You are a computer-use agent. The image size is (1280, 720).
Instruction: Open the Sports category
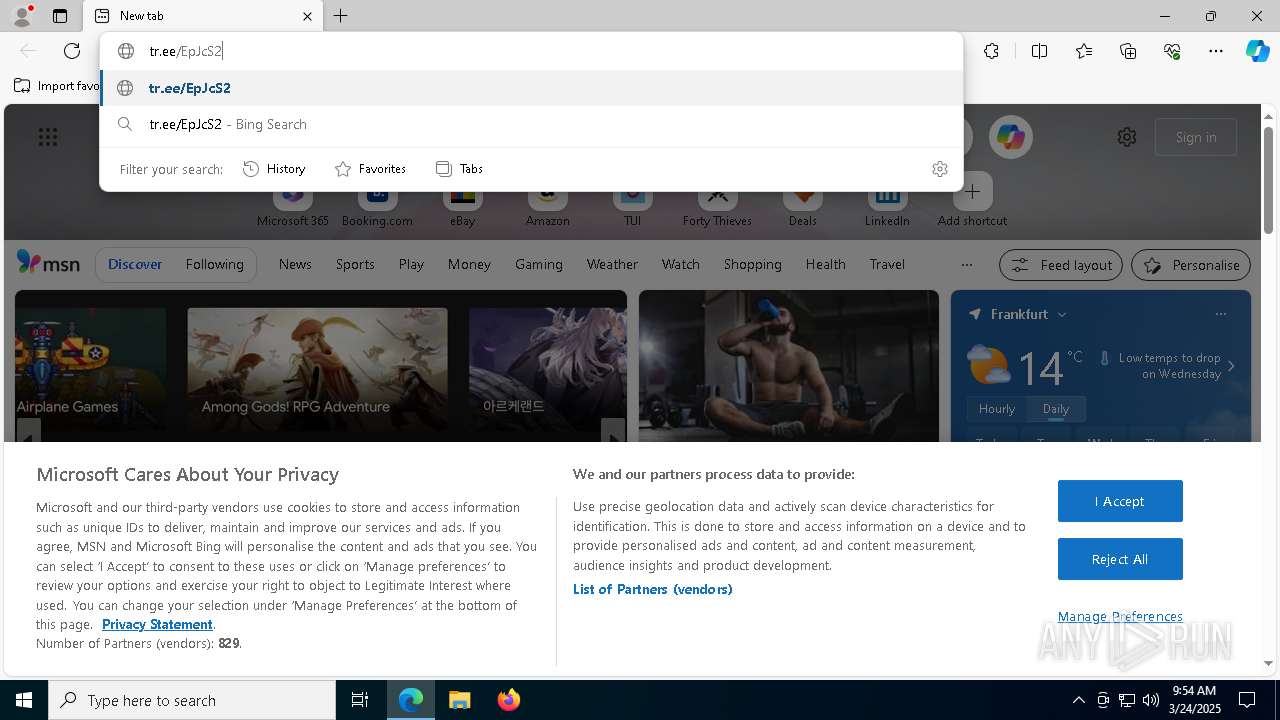(355, 264)
